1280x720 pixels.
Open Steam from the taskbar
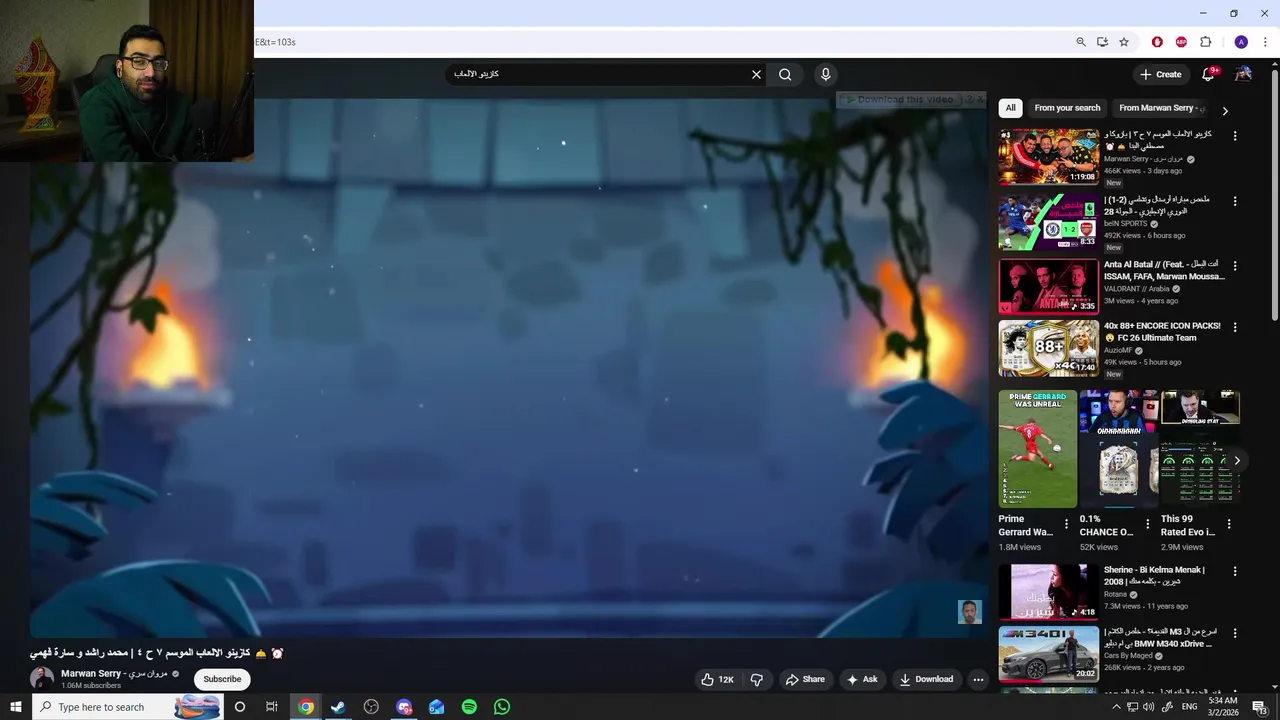[338, 707]
